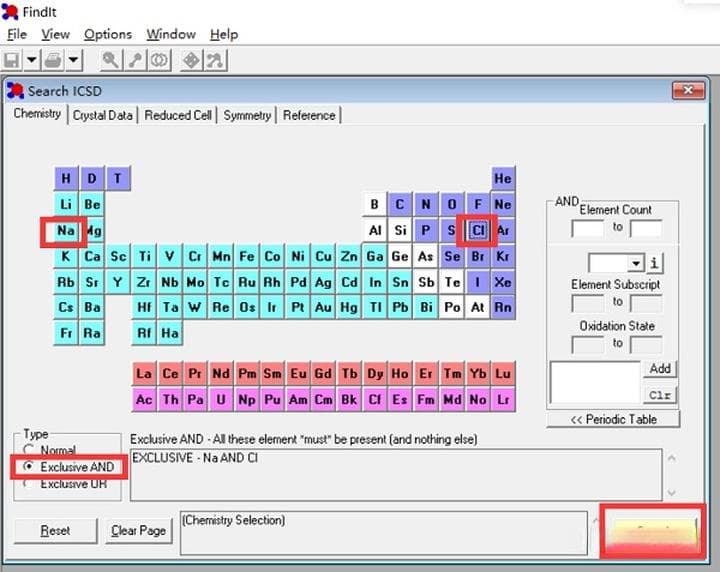
Task: Click the Element Count maximum field
Action: point(646,228)
